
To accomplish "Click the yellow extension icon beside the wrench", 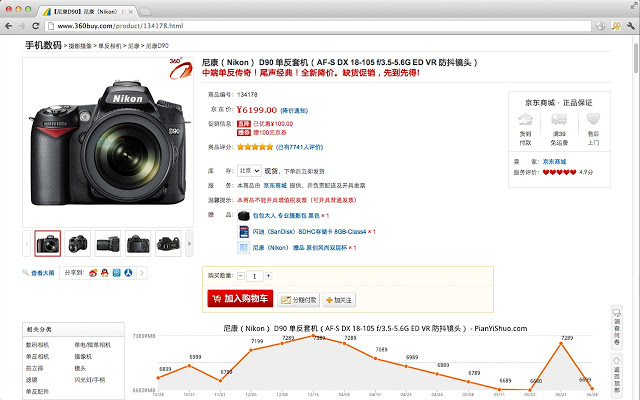I will click(616, 26).
